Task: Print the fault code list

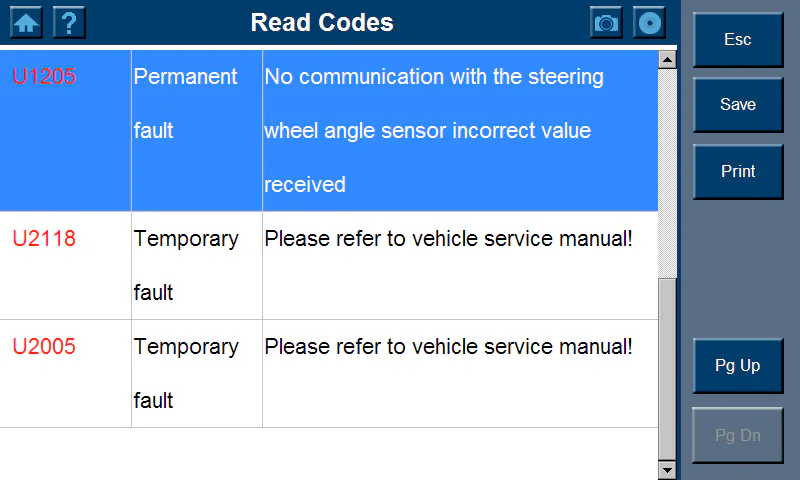Action: click(738, 172)
